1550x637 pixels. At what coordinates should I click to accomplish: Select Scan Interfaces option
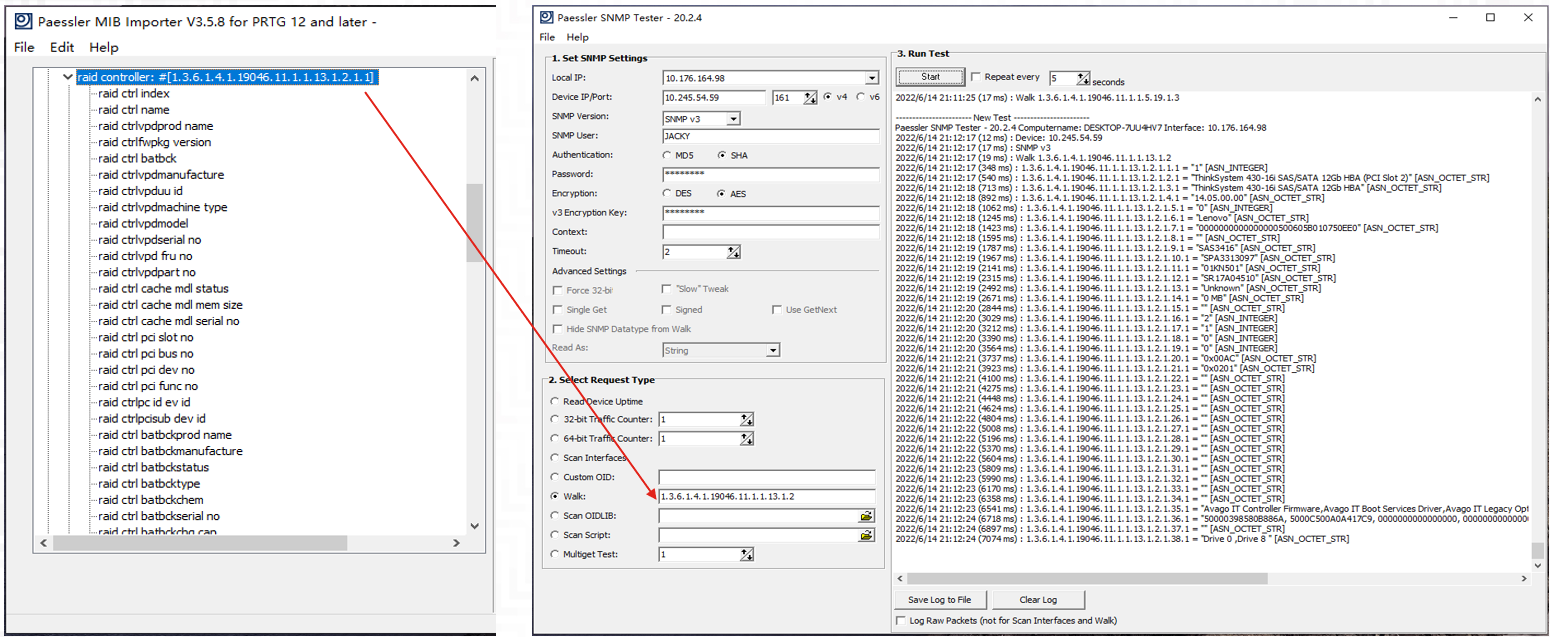coord(556,457)
